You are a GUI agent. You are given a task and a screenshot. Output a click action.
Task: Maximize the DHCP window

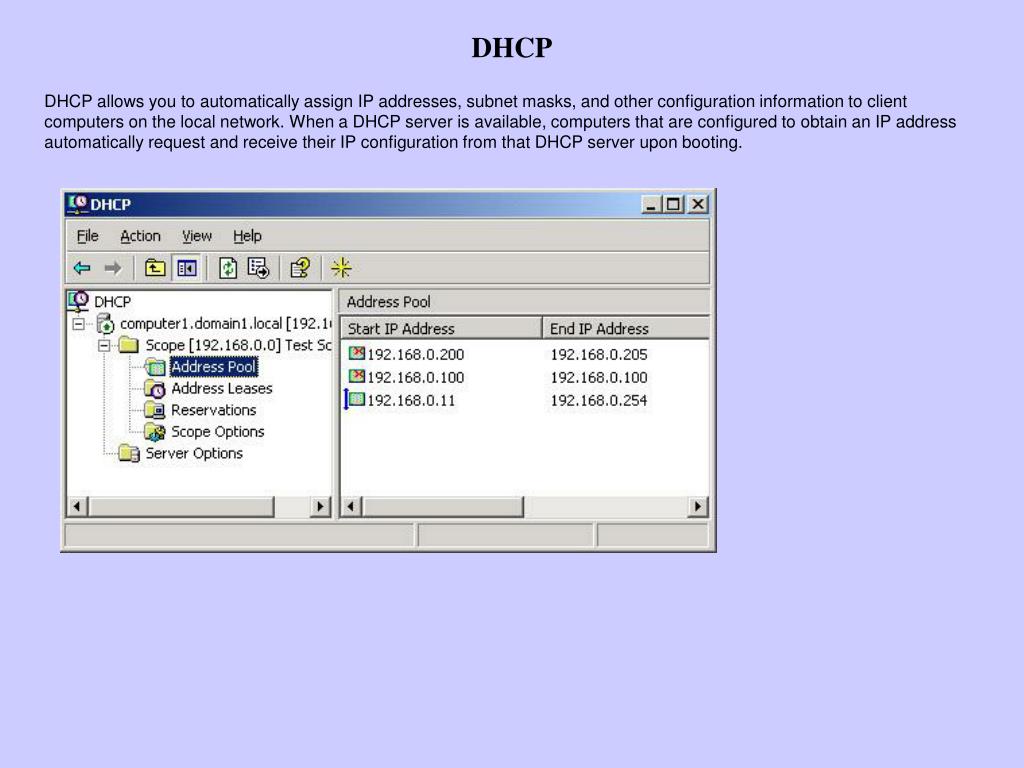(673, 204)
